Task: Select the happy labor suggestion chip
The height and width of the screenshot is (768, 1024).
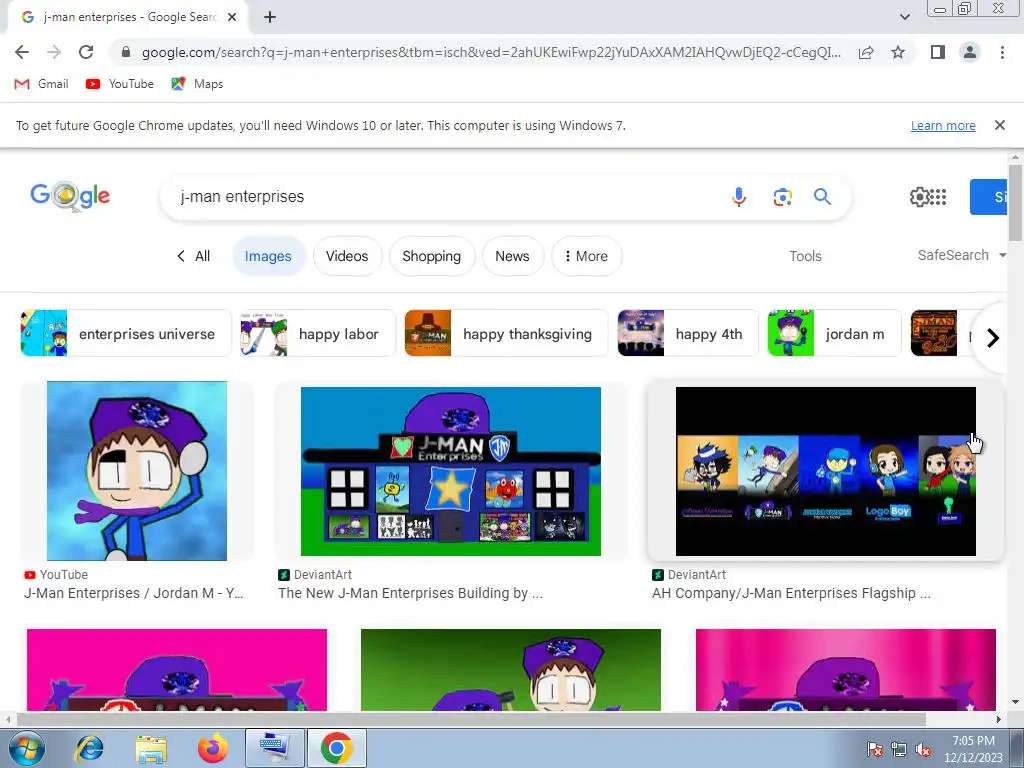Action: pyautogui.click(x=318, y=333)
